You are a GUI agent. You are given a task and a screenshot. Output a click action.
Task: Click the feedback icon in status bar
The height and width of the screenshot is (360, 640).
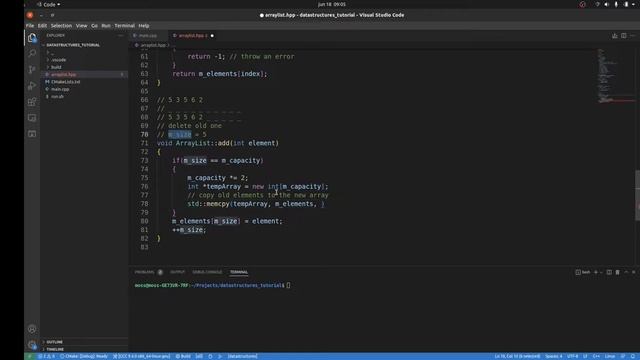coord(623,356)
